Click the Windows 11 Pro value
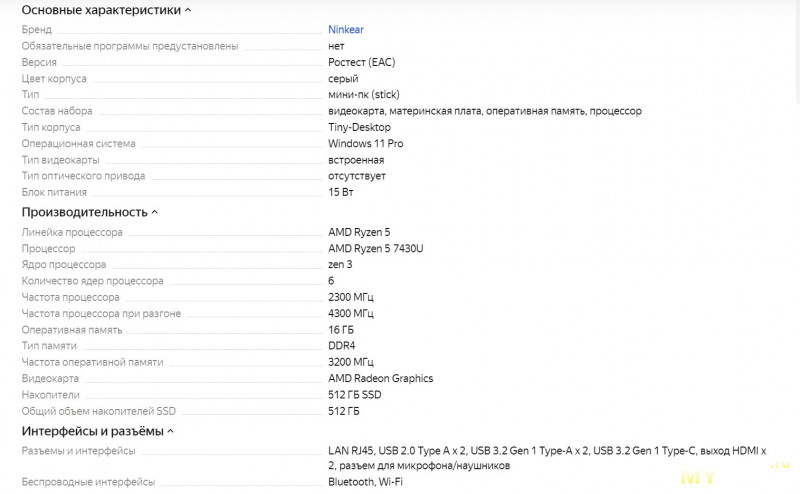The image size is (800, 494). point(365,144)
